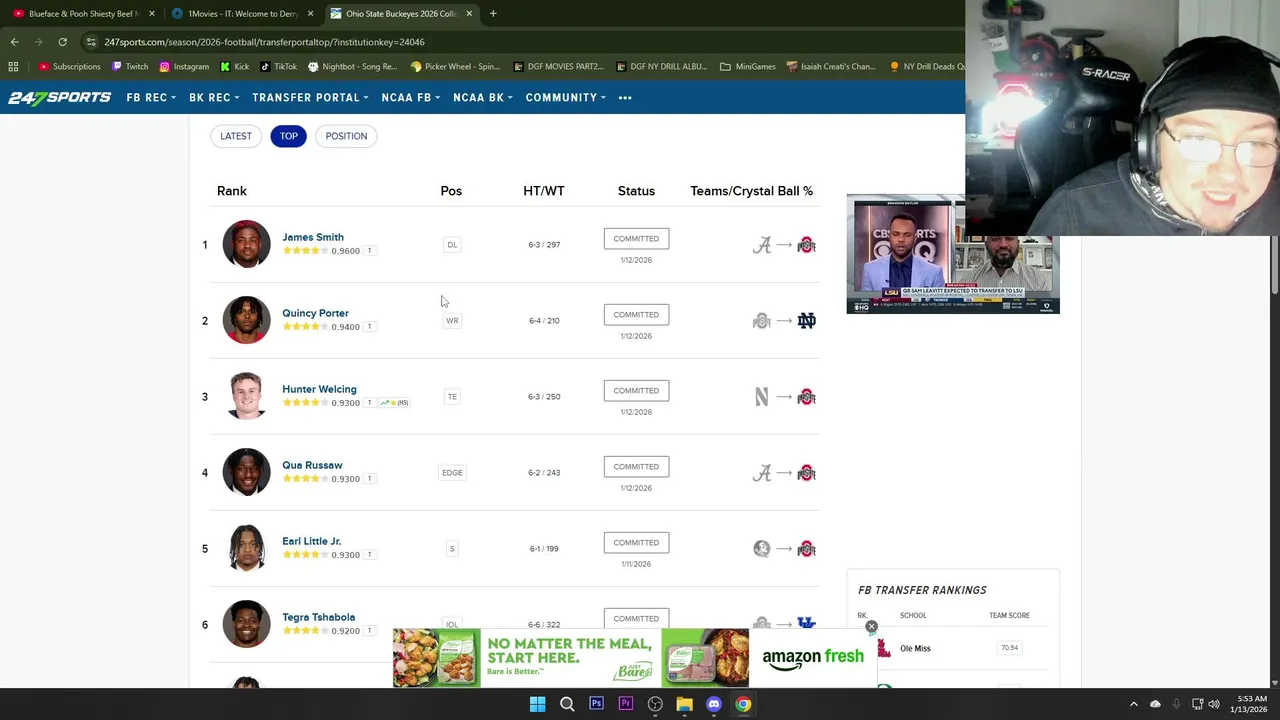The width and height of the screenshot is (1280, 720).
Task: Open the Windows Start menu
Action: pos(537,704)
